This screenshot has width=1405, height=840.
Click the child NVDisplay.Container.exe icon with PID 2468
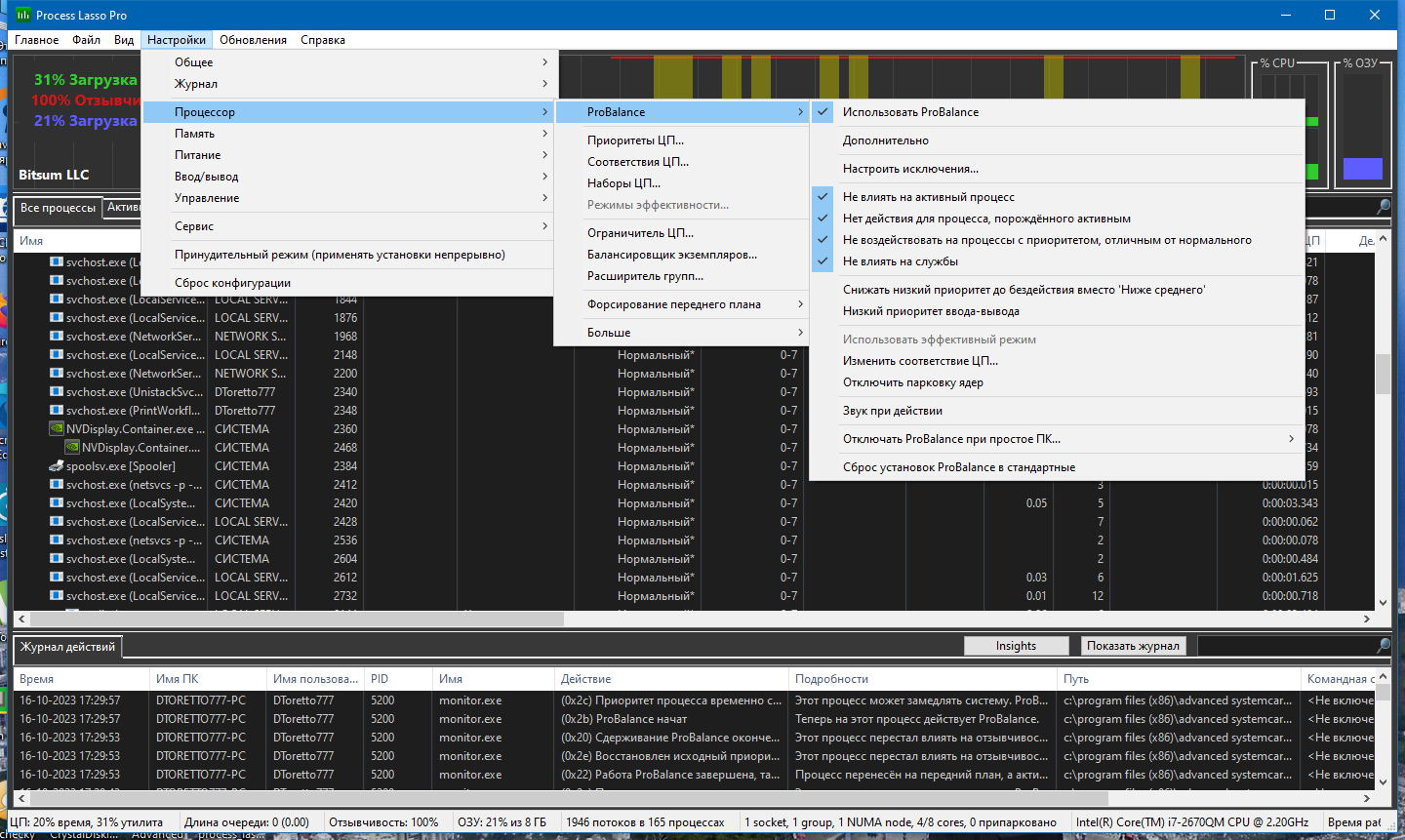coord(72,448)
